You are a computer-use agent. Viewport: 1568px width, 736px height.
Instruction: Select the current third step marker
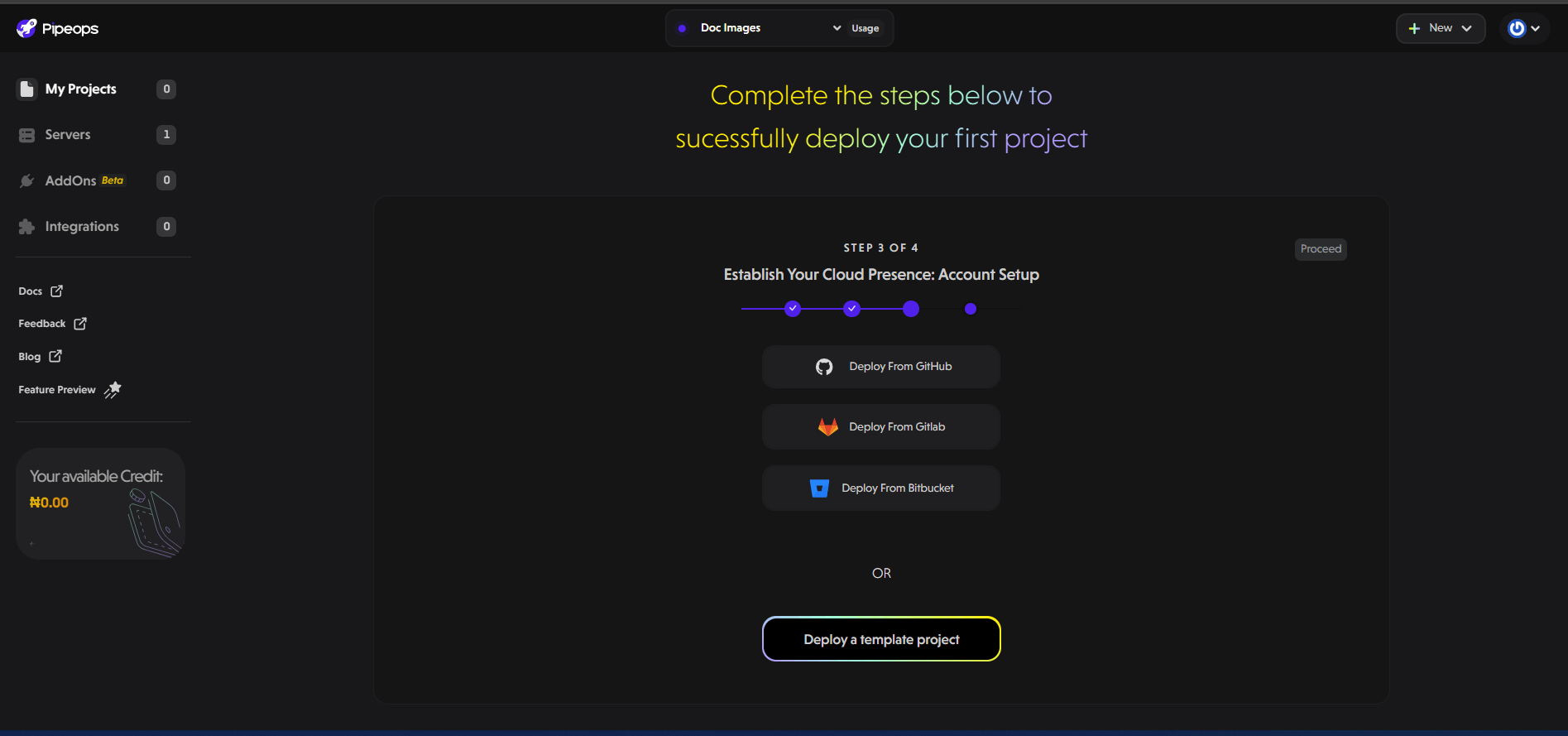point(911,309)
